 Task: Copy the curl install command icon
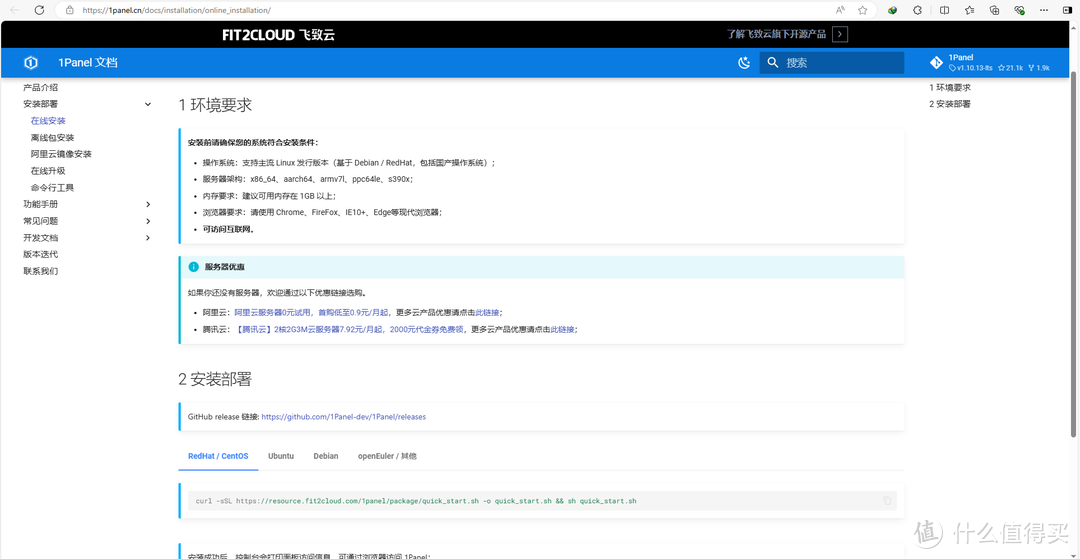(x=887, y=500)
